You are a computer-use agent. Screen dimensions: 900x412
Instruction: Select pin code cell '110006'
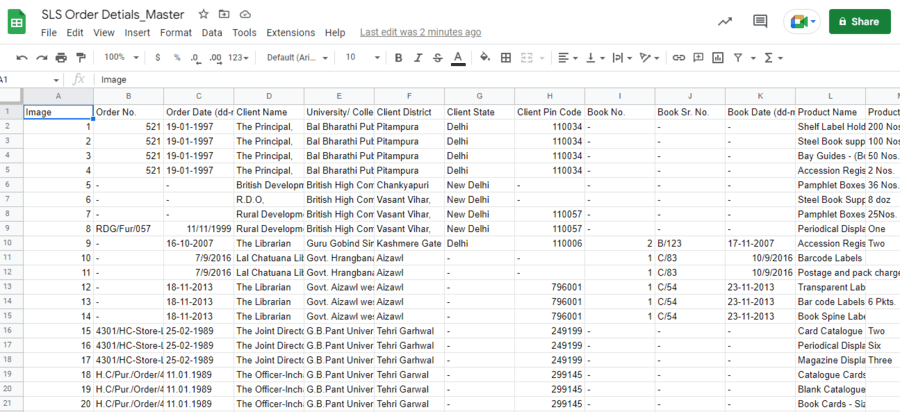[x=550, y=243]
